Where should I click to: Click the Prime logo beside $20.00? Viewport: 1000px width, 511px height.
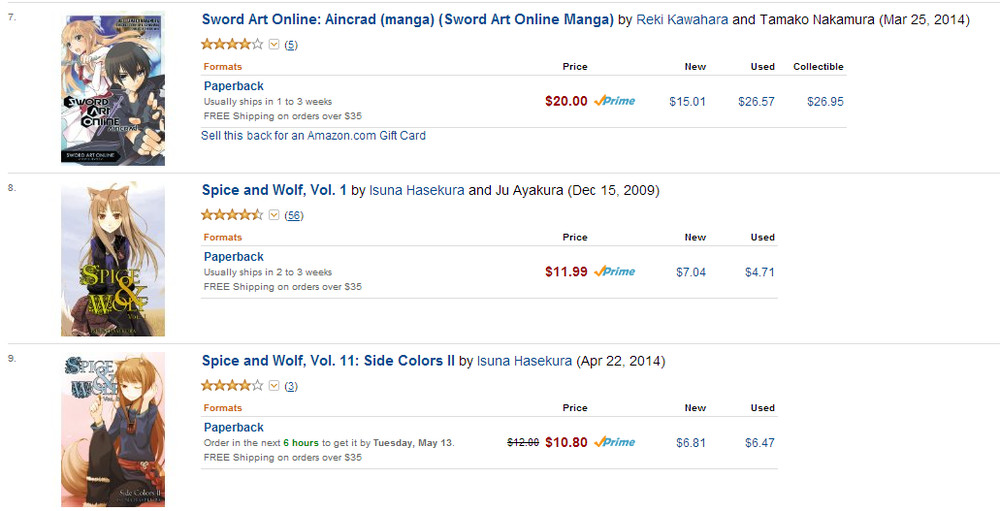point(615,101)
